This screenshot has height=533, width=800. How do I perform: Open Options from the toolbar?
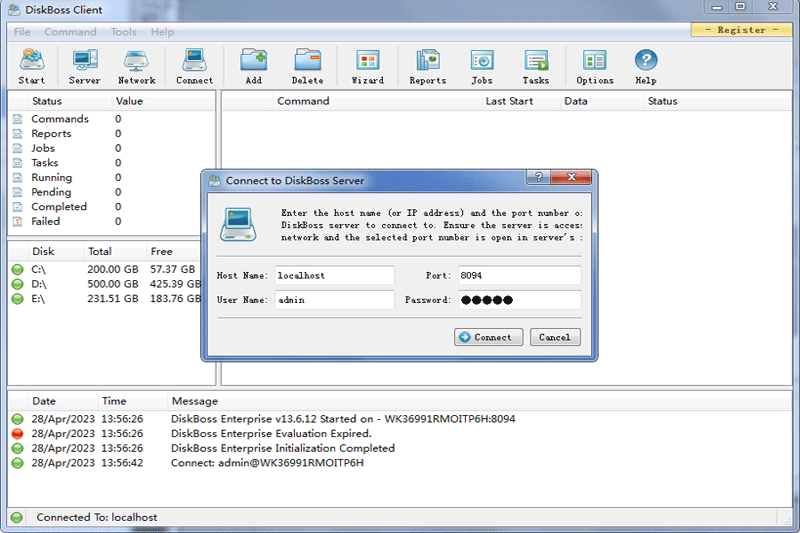594,66
